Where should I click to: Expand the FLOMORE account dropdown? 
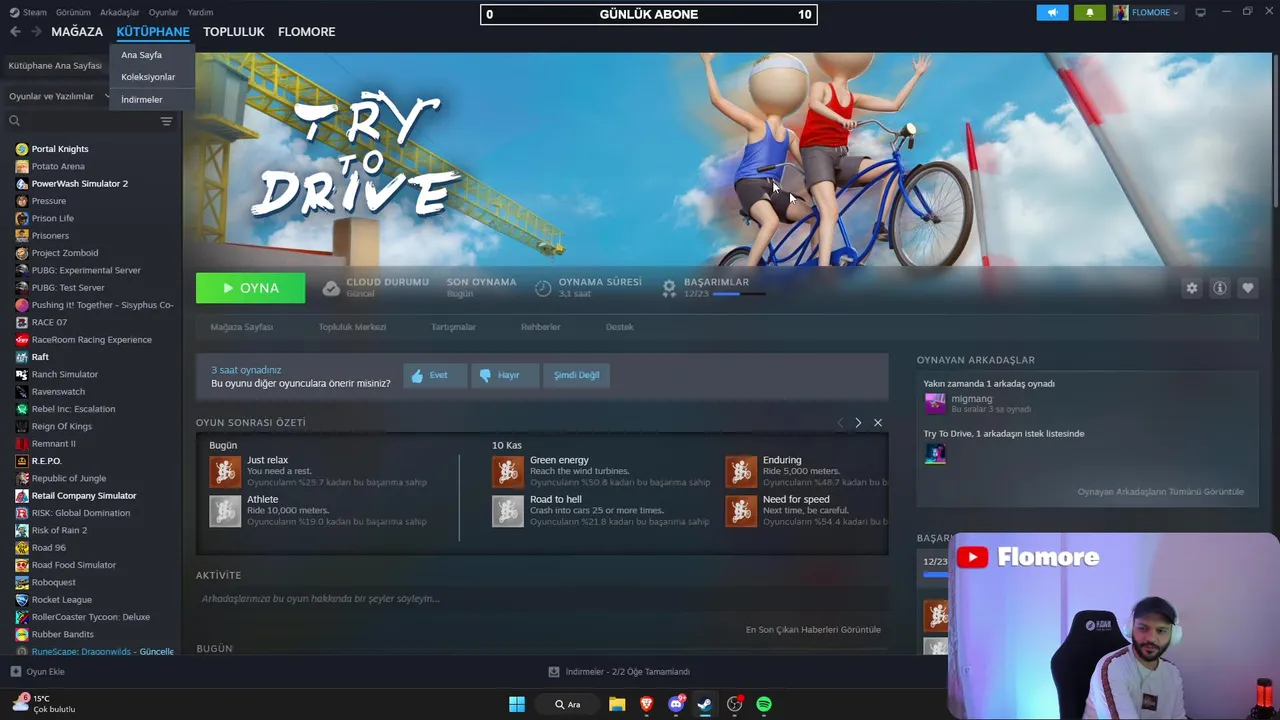point(1146,12)
